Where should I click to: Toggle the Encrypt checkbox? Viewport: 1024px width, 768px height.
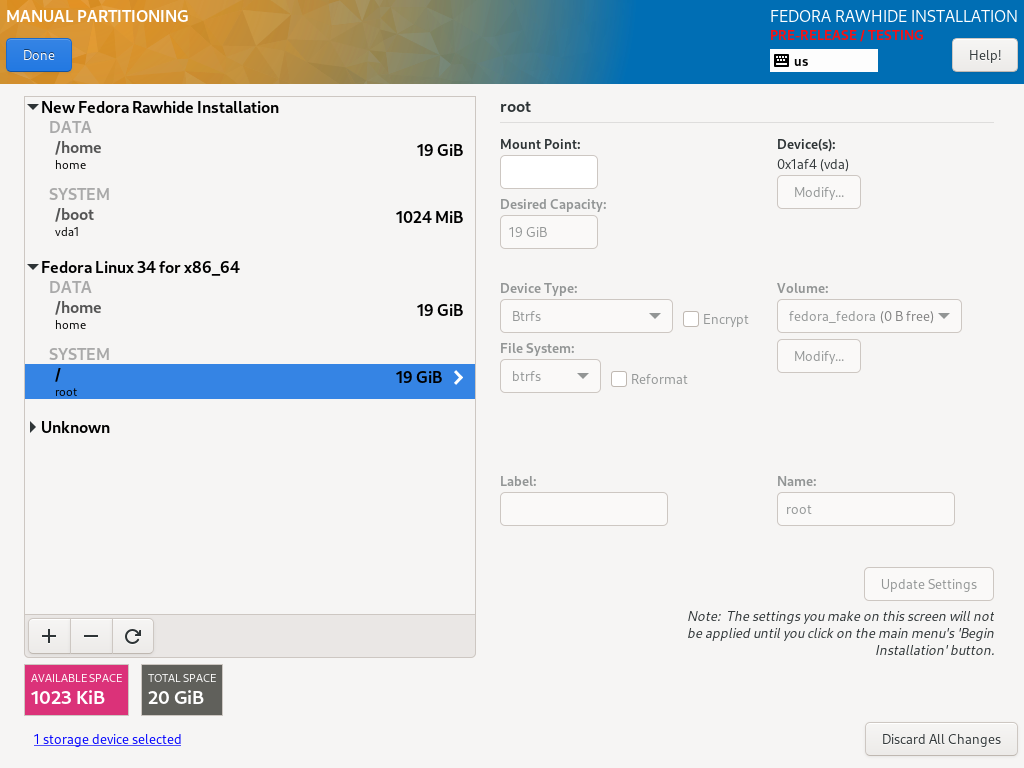point(691,319)
